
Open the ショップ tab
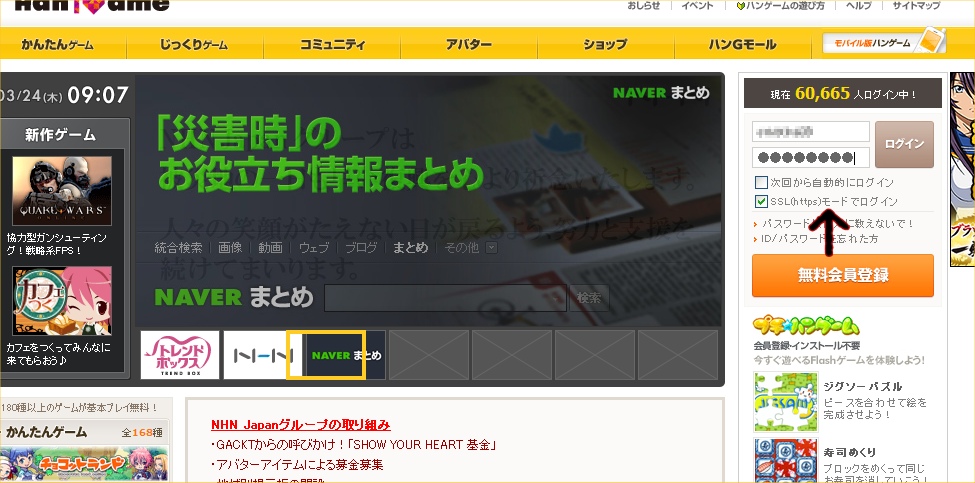click(x=605, y=45)
